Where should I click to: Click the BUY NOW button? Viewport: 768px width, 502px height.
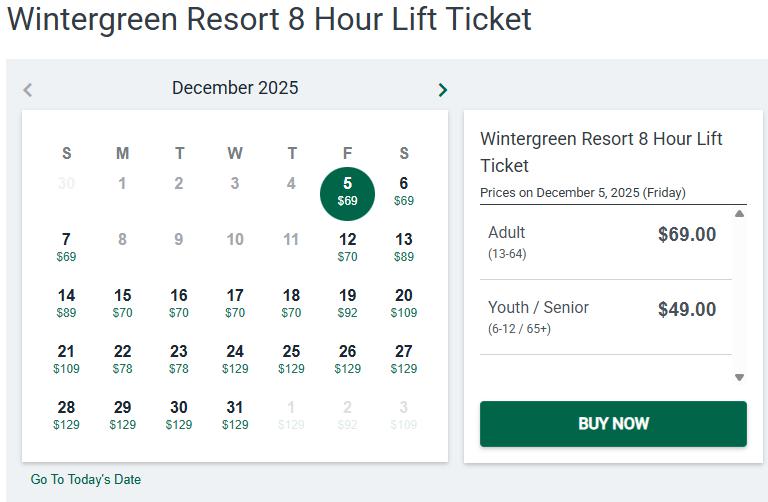tap(613, 424)
